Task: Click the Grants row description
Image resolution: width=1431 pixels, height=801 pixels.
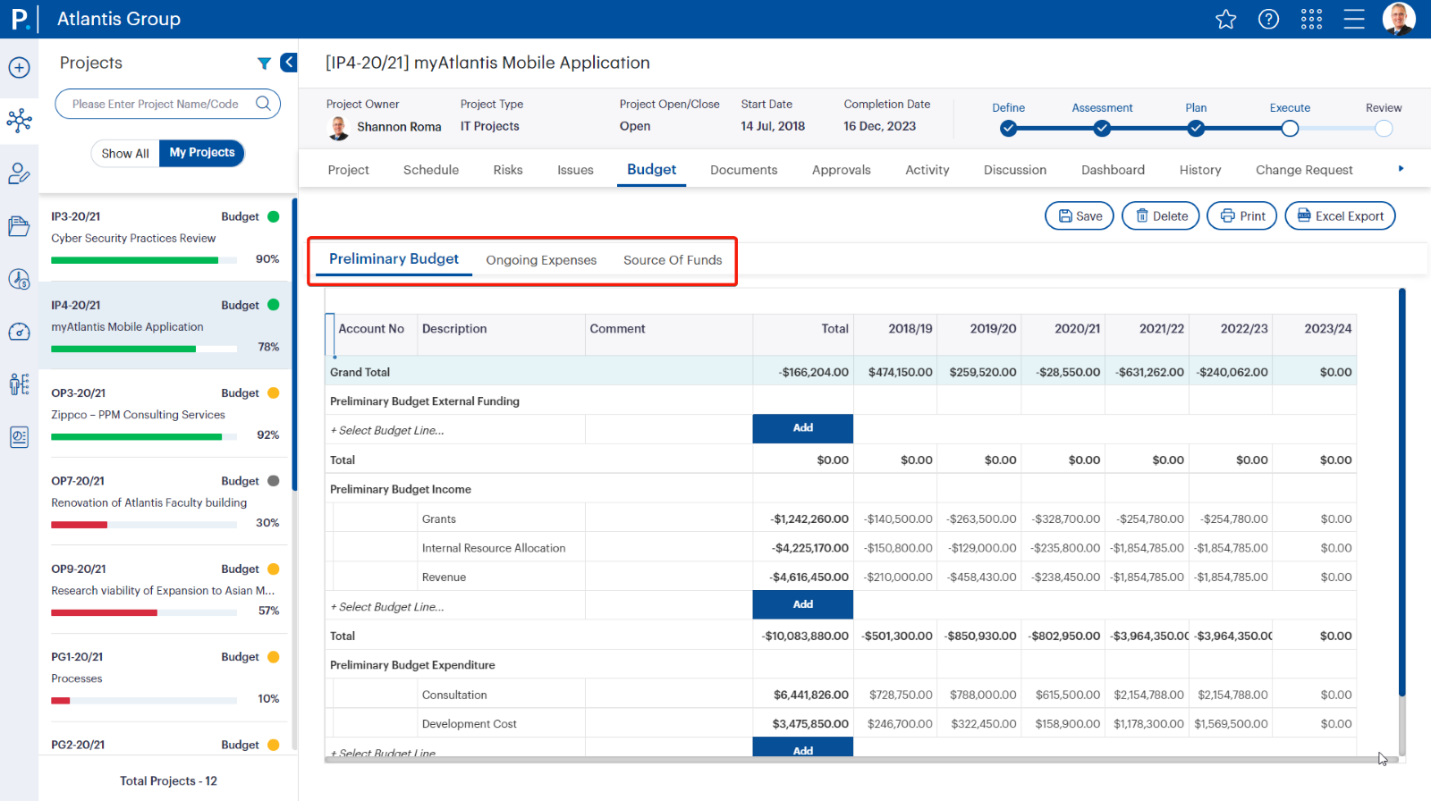Action: pos(439,519)
